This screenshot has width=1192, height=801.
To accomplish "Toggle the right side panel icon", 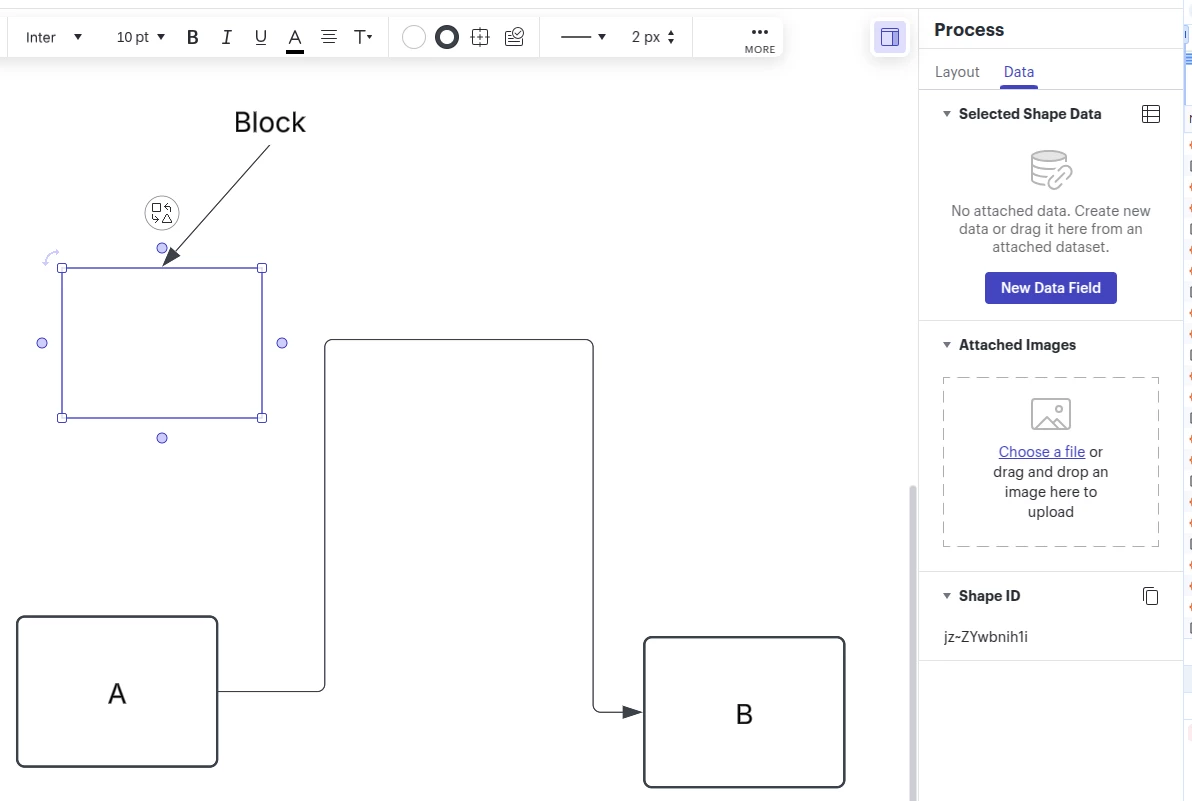I will coord(889,36).
